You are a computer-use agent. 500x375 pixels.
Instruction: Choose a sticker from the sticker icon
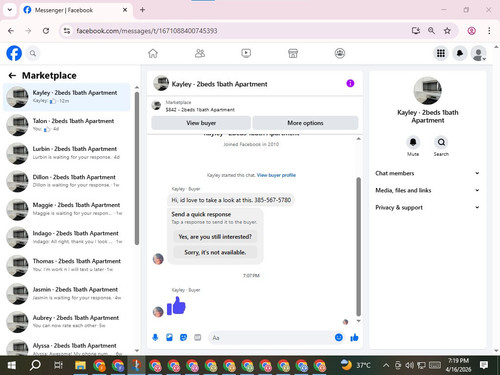(183, 338)
